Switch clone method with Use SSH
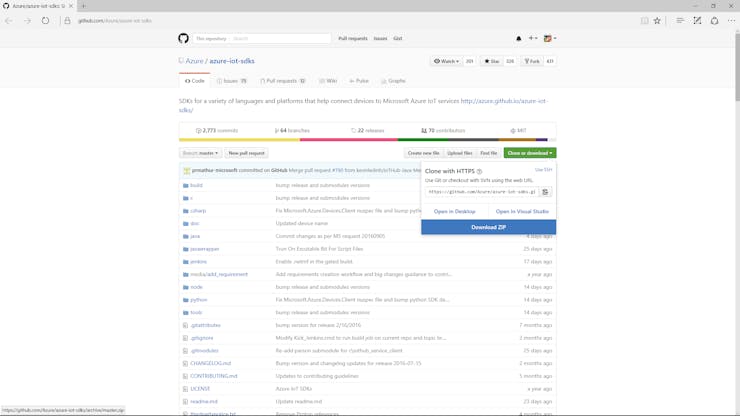Image resolution: width=740 pixels, height=416 pixels. click(543, 170)
